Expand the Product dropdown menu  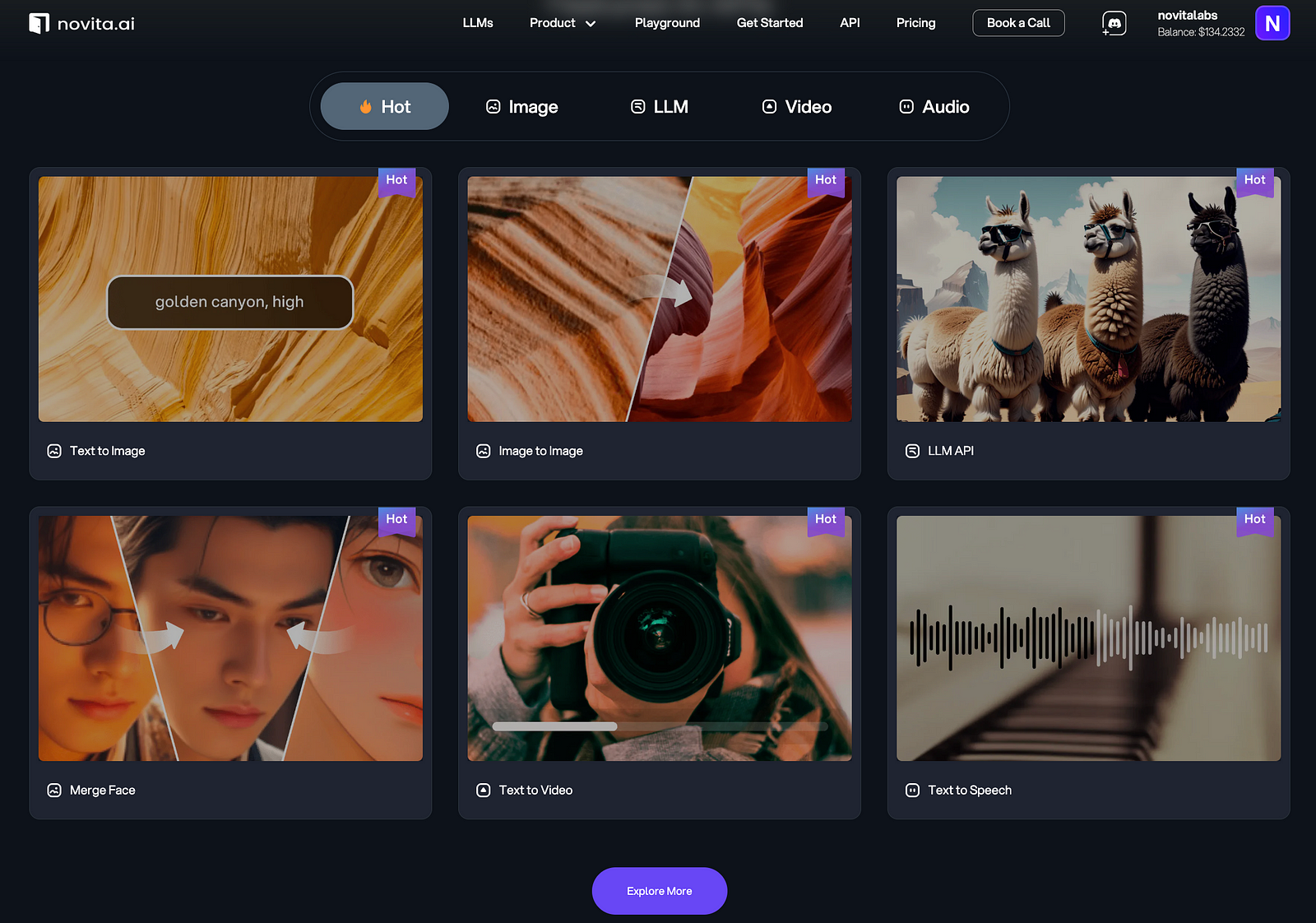tap(563, 23)
